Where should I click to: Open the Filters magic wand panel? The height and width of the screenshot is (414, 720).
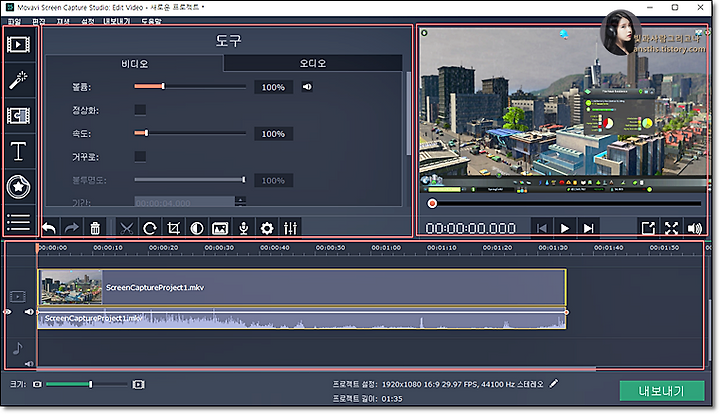tap(18, 80)
